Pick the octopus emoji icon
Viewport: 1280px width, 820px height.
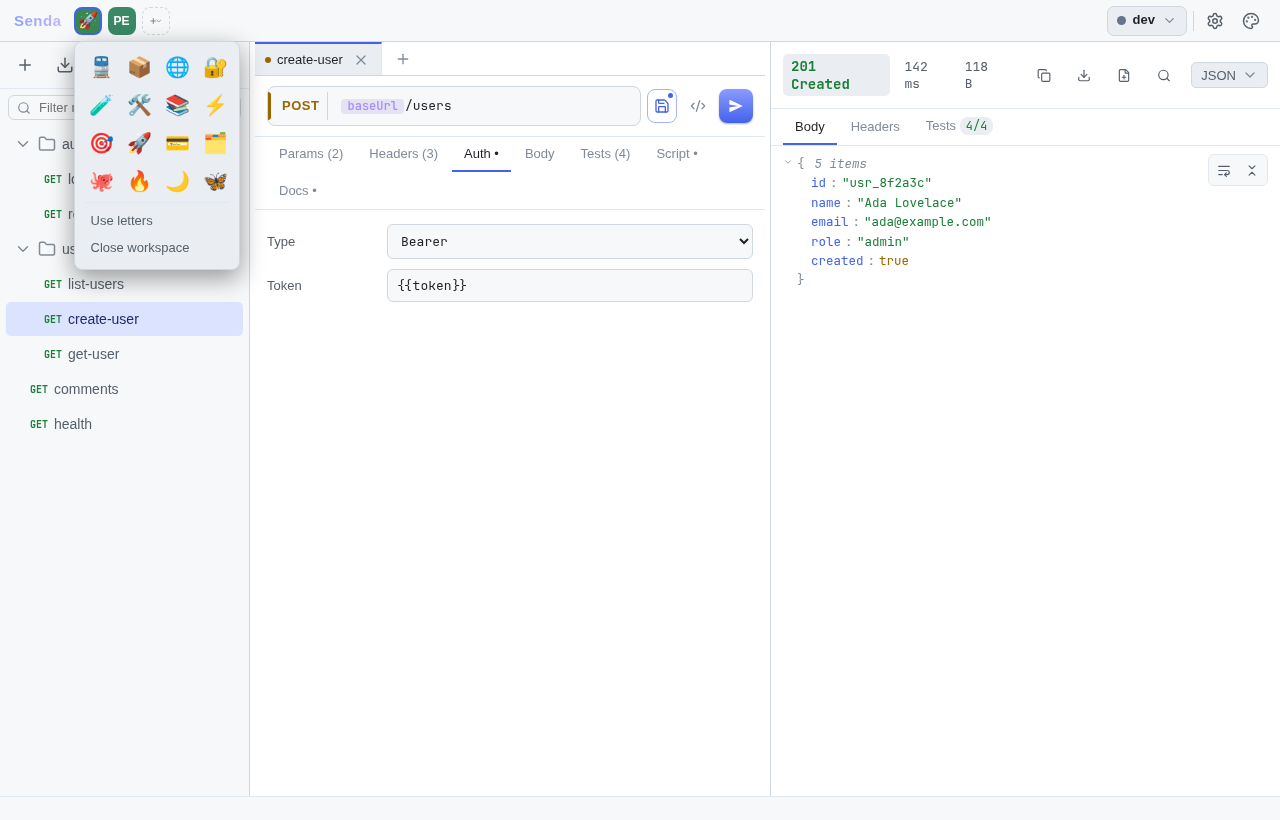[x=101, y=181]
